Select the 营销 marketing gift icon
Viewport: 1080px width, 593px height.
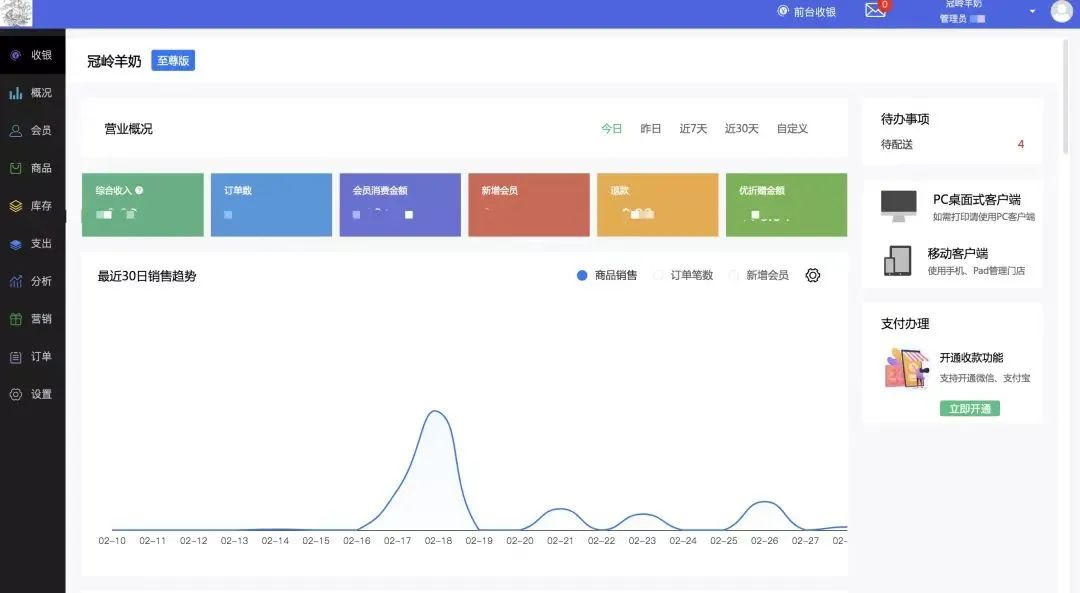(x=15, y=319)
